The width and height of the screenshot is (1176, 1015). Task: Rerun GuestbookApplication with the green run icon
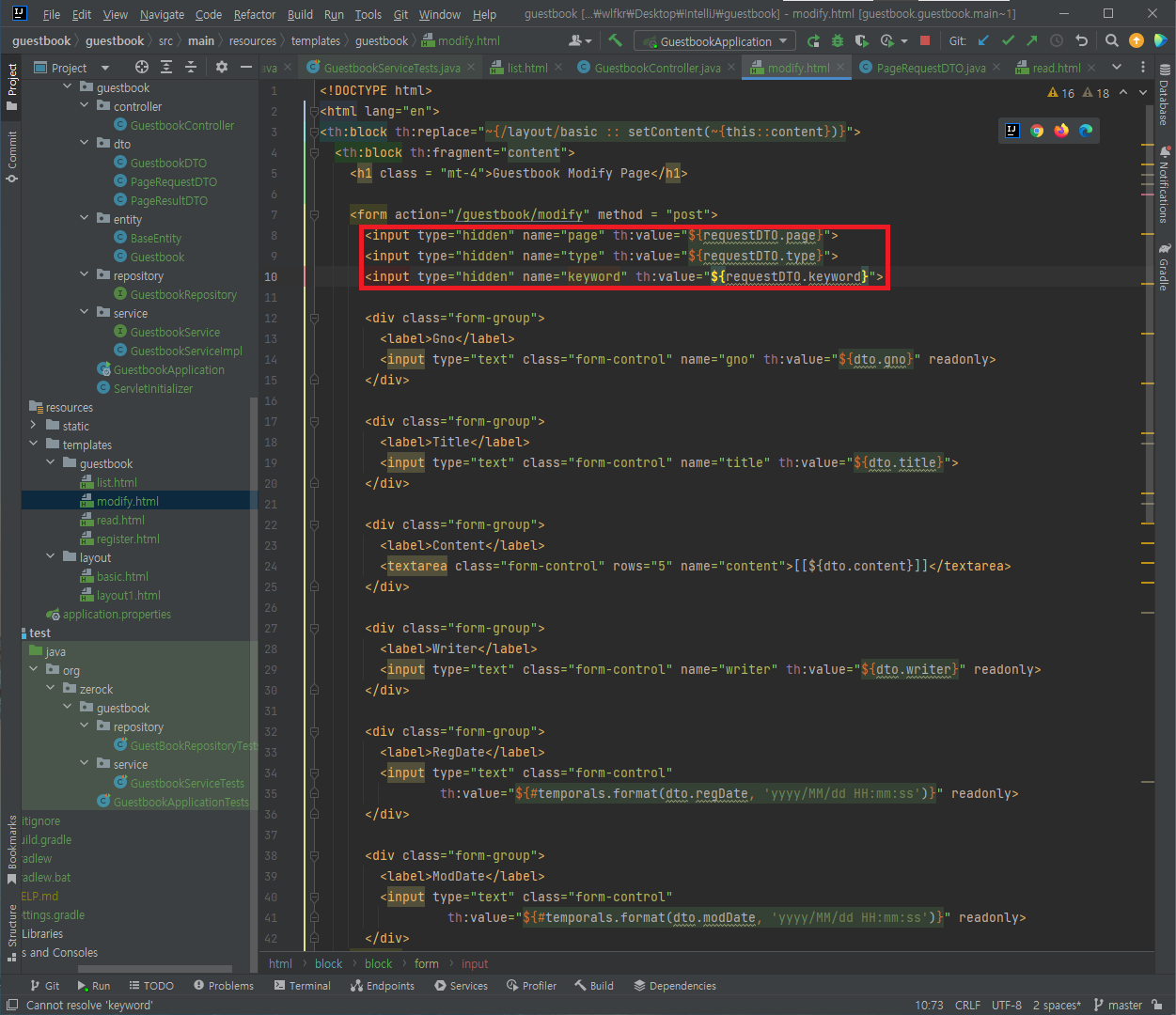coord(813,40)
